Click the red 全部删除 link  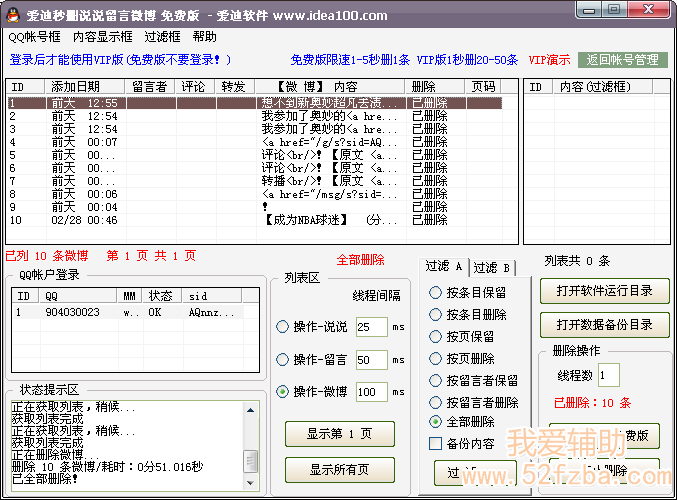[361, 260]
